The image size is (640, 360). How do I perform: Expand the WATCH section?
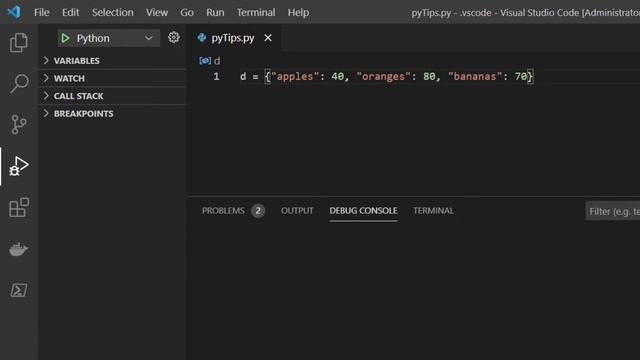(x=113, y=78)
